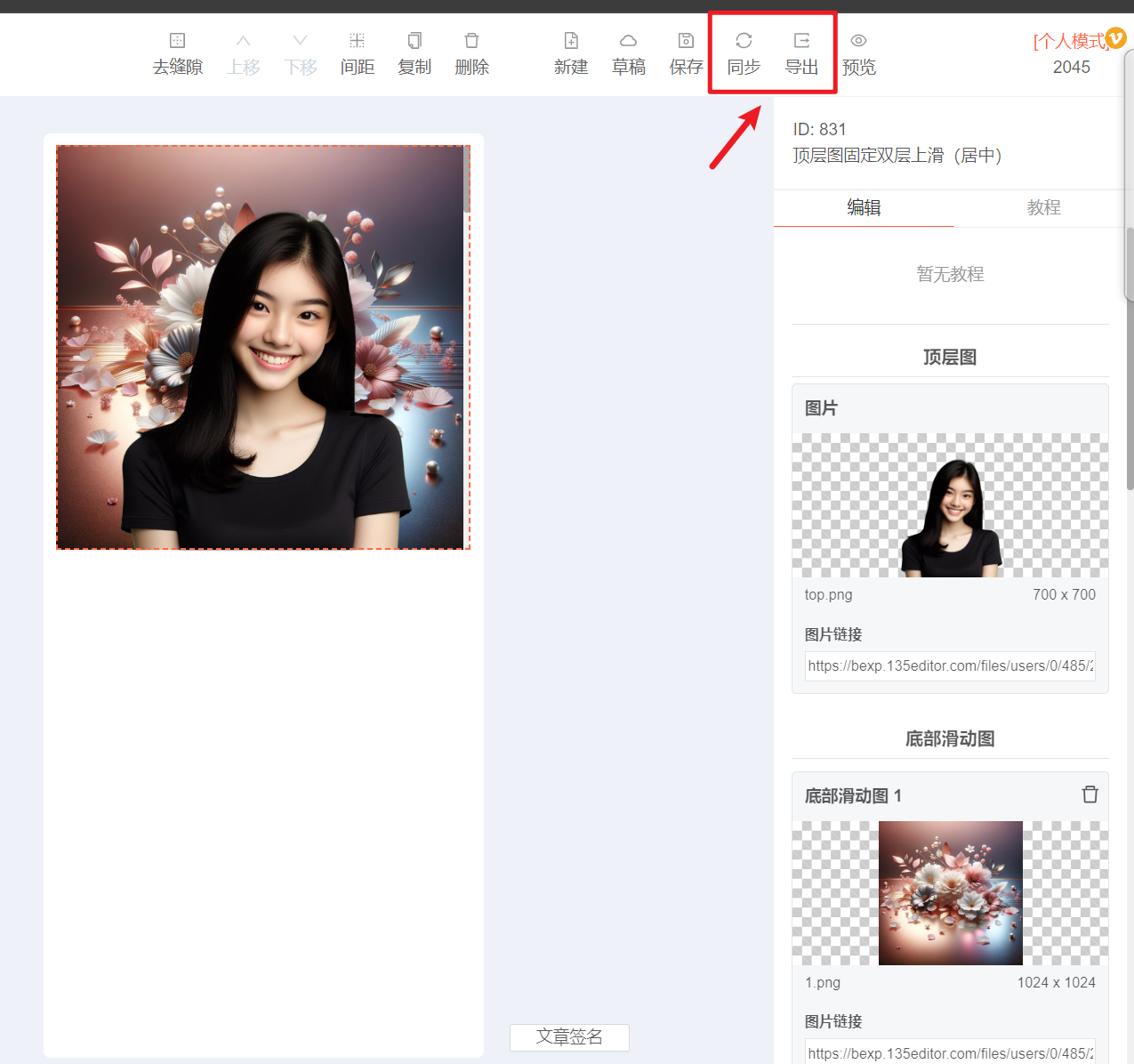Screen dimensions: 1134x1064
Task: Delete 底部滑动图 1 with its trash icon
Action: tap(1090, 794)
